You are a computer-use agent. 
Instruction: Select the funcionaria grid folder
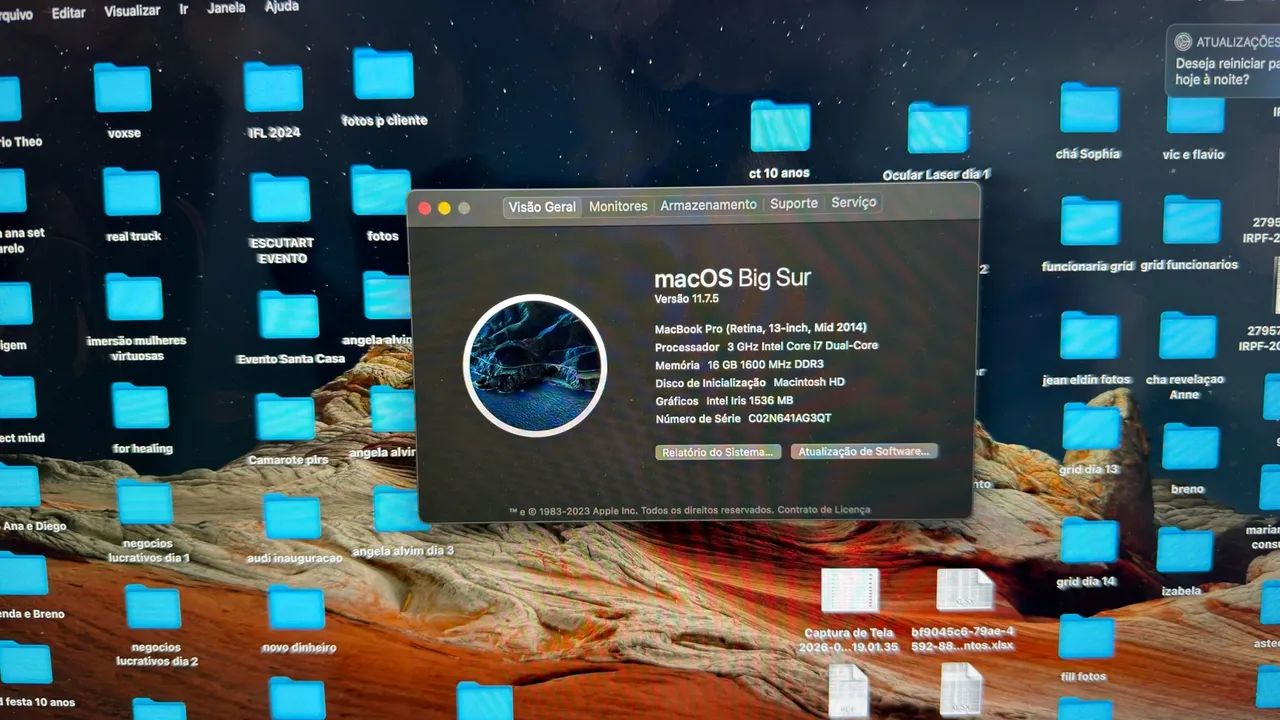point(1090,220)
